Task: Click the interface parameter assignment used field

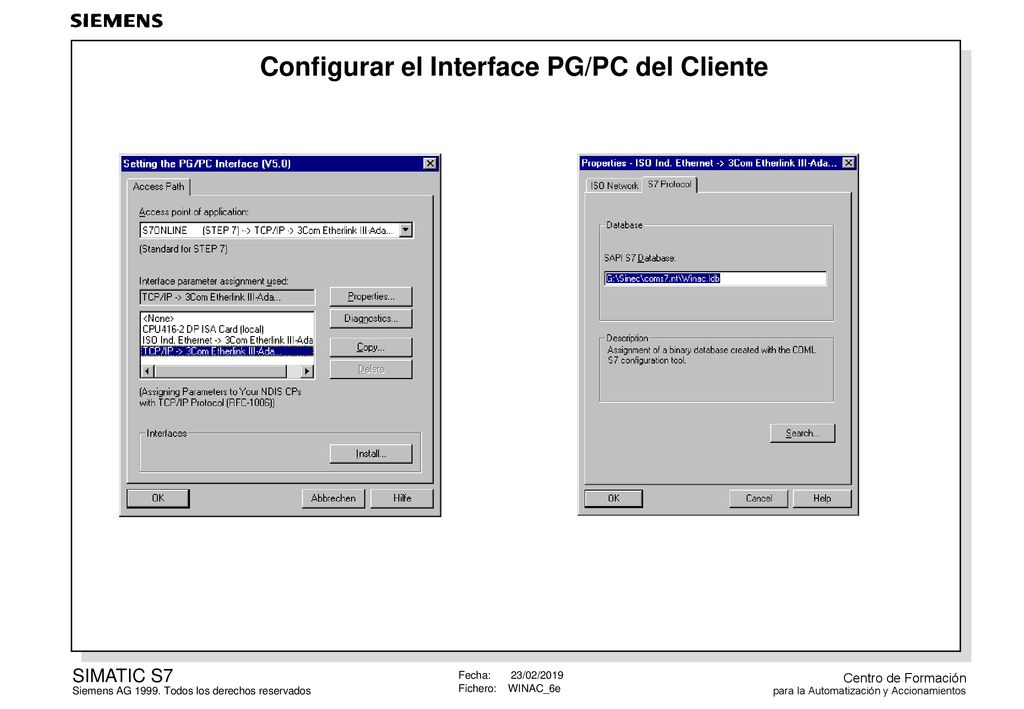Action: [x=227, y=298]
